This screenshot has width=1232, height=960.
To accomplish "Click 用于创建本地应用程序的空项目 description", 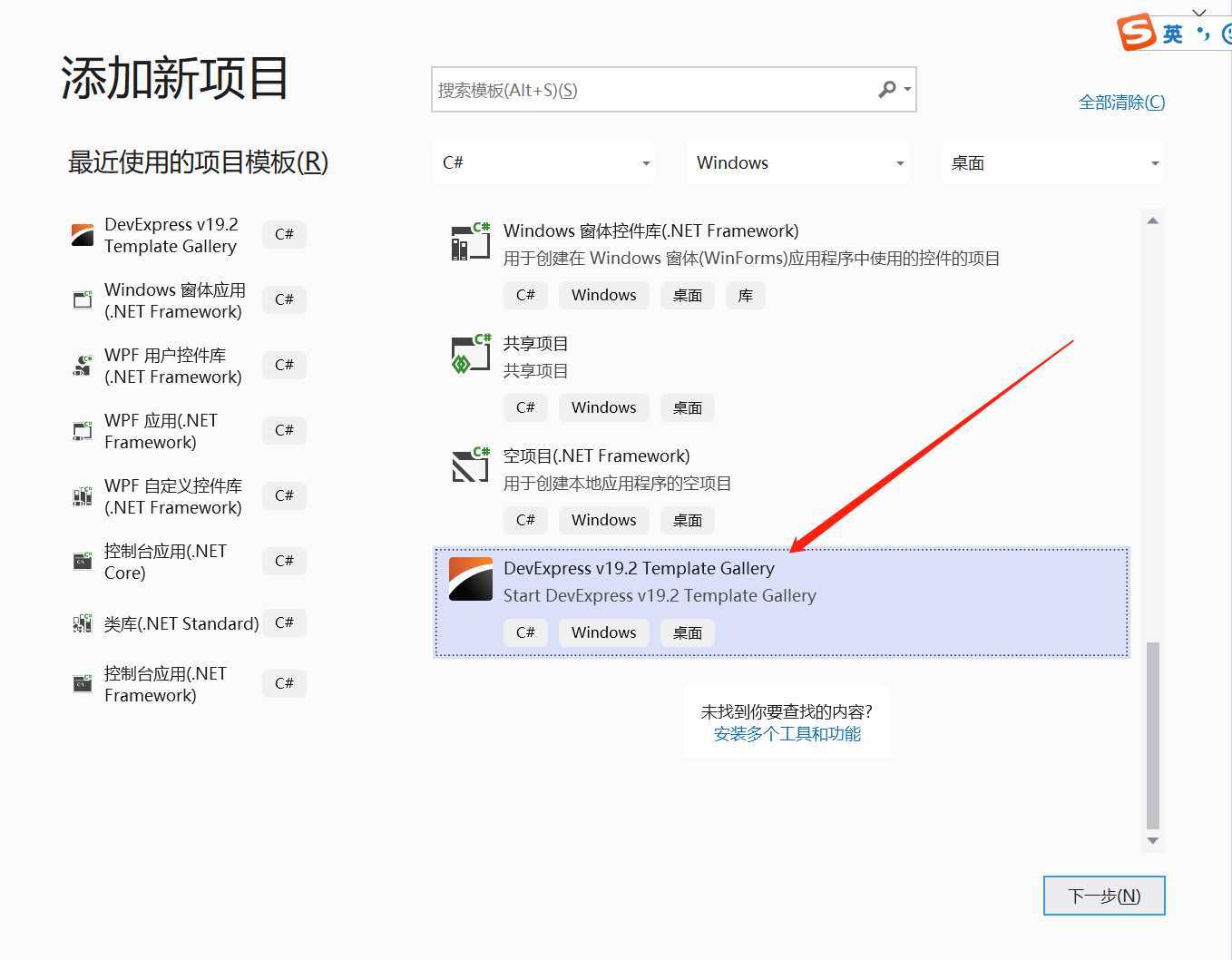I will coord(618,484).
